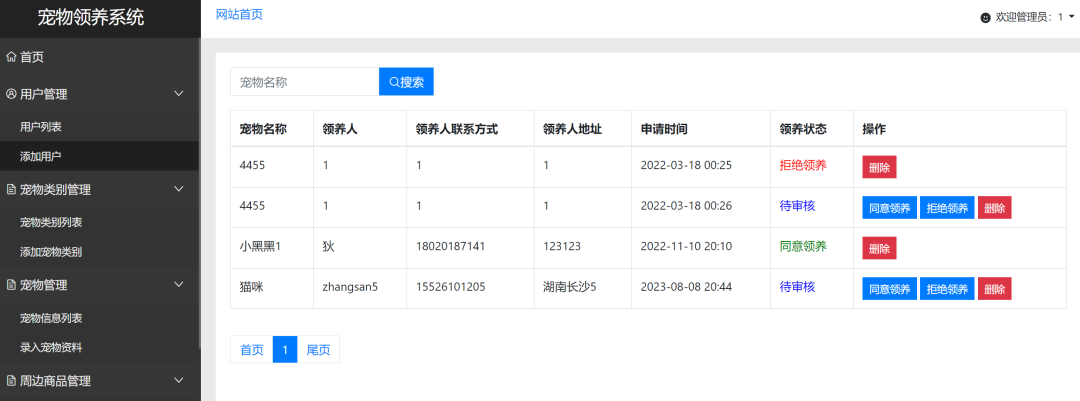The image size is (1080, 401).
Task: Click the document icon beside 宠物管理
Action: (11, 285)
